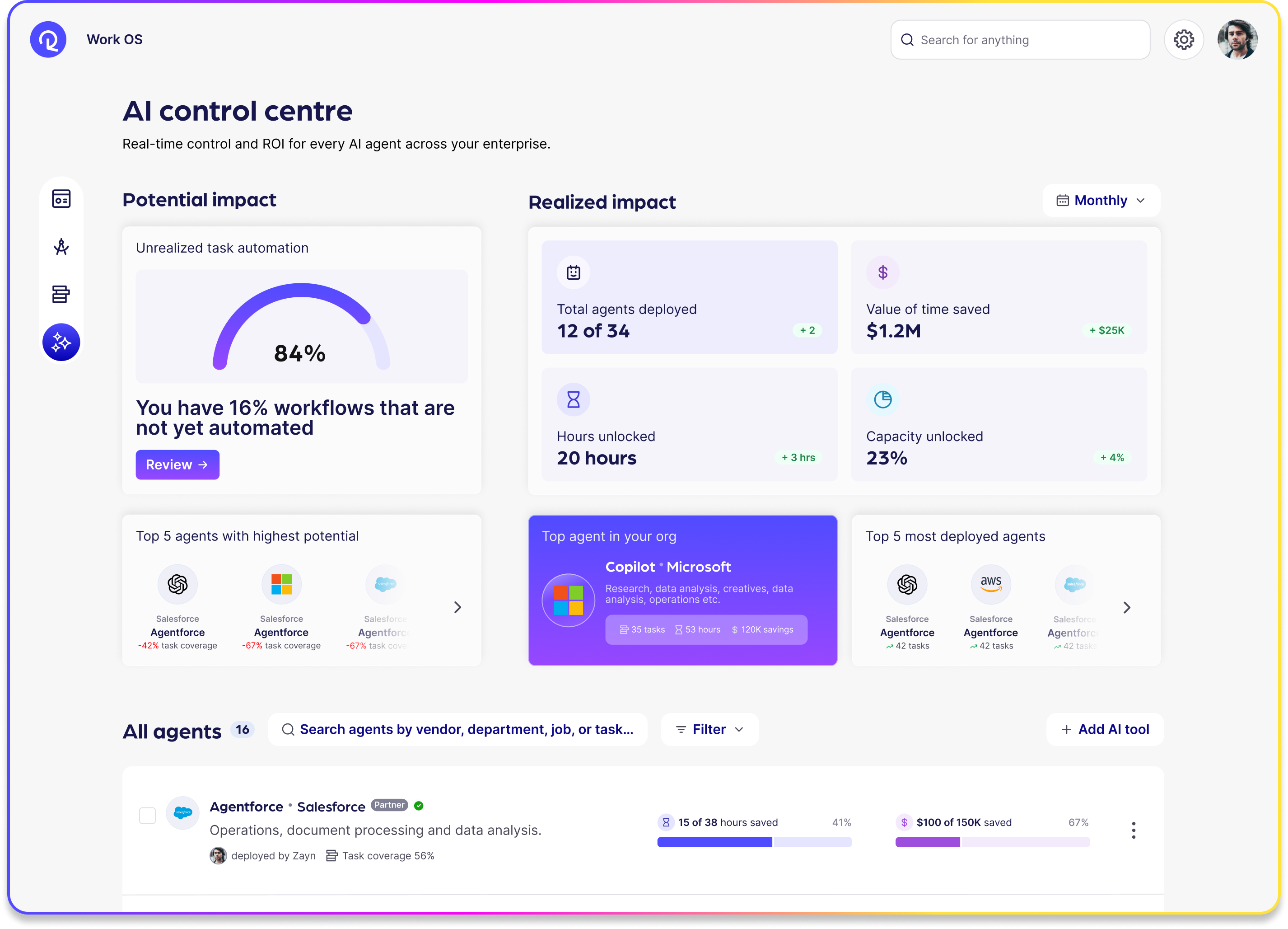This screenshot has height=929, width=1288.
Task: Open the three-dot menu for Agentforce row
Action: (x=1134, y=830)
